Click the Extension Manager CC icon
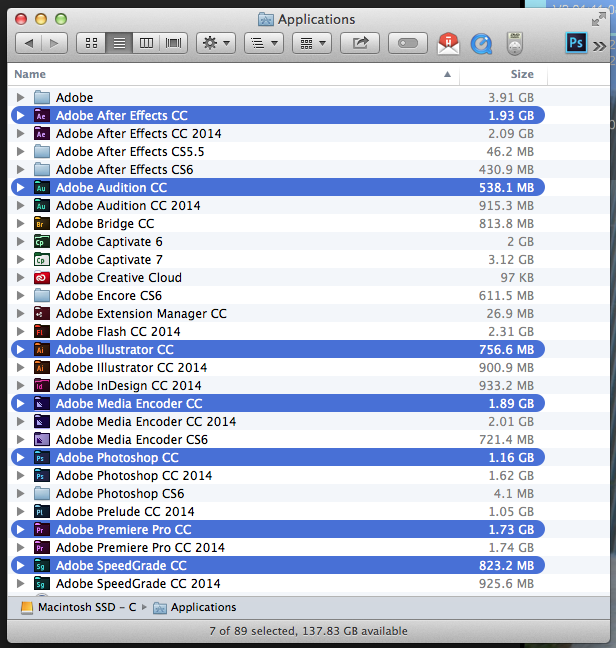This screenshot has width=616, height=648. point(42,314)
